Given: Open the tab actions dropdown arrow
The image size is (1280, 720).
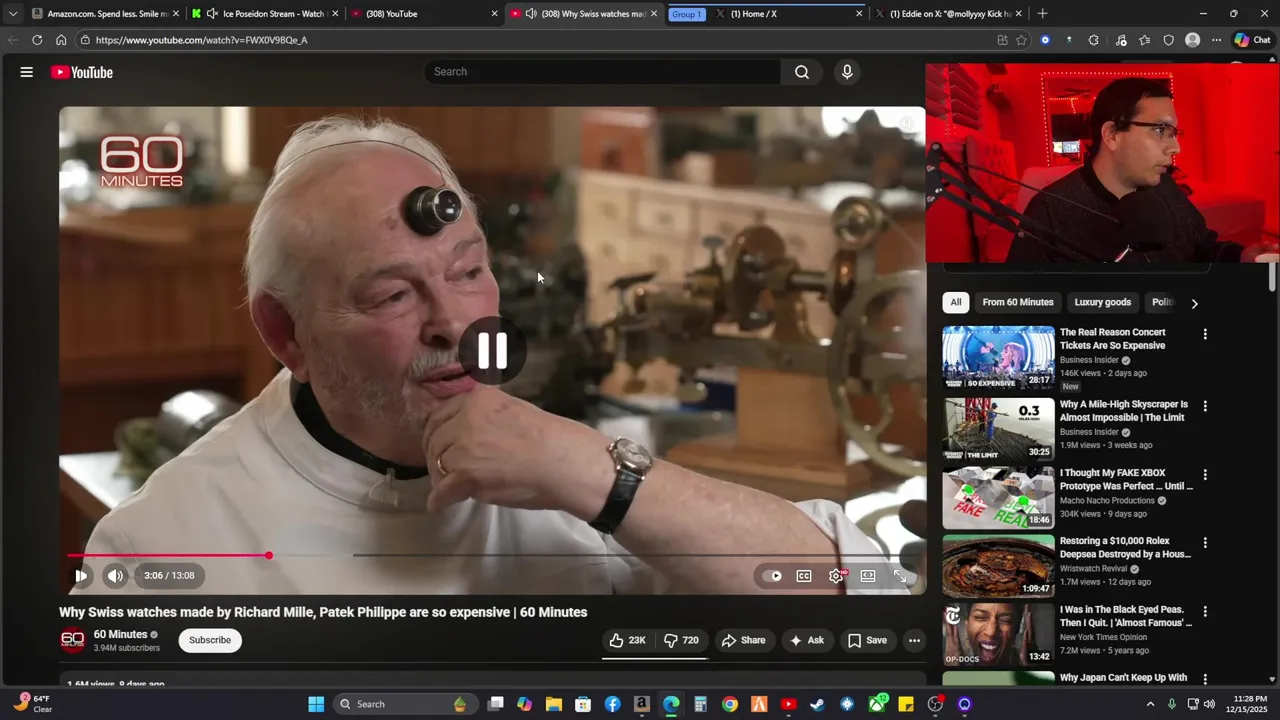Looking at the screenshot, I should point(12,14).
